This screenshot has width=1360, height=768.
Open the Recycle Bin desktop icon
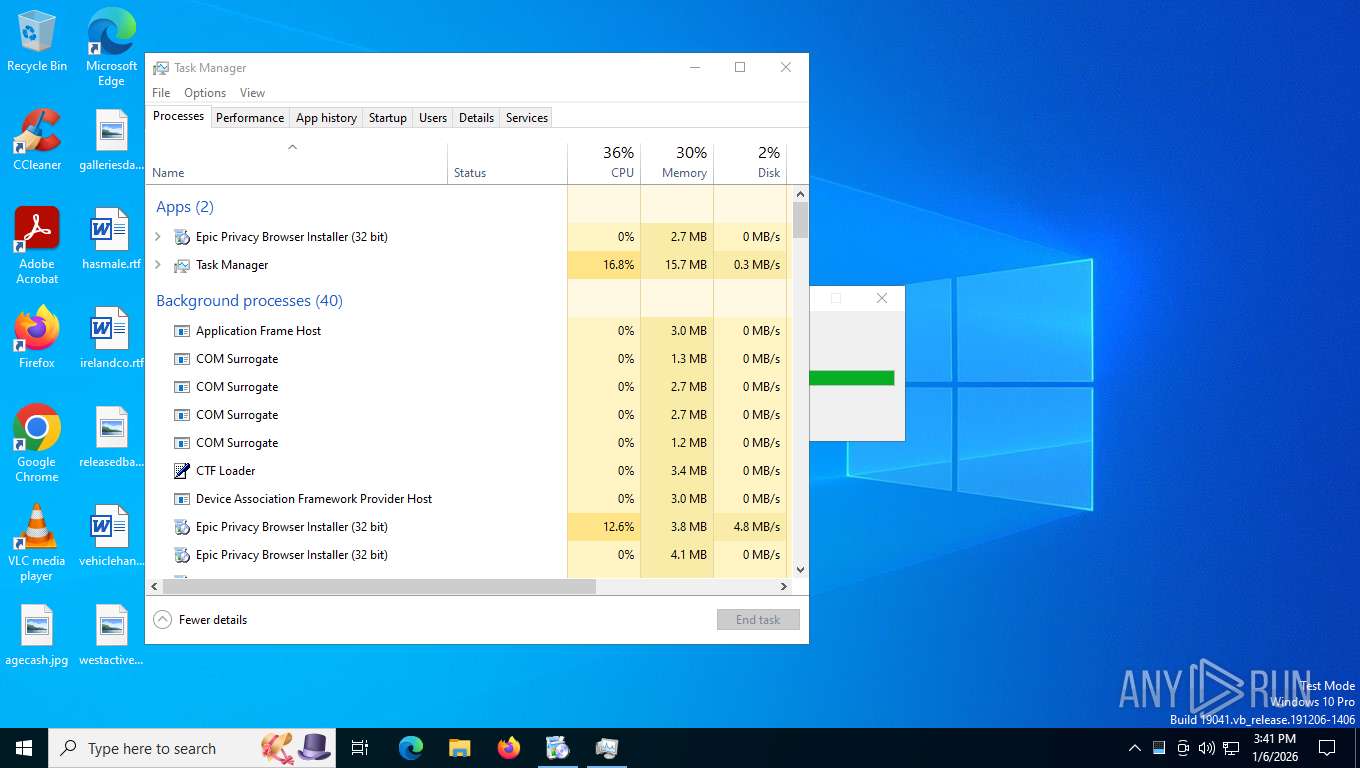(x=37, y=40)
